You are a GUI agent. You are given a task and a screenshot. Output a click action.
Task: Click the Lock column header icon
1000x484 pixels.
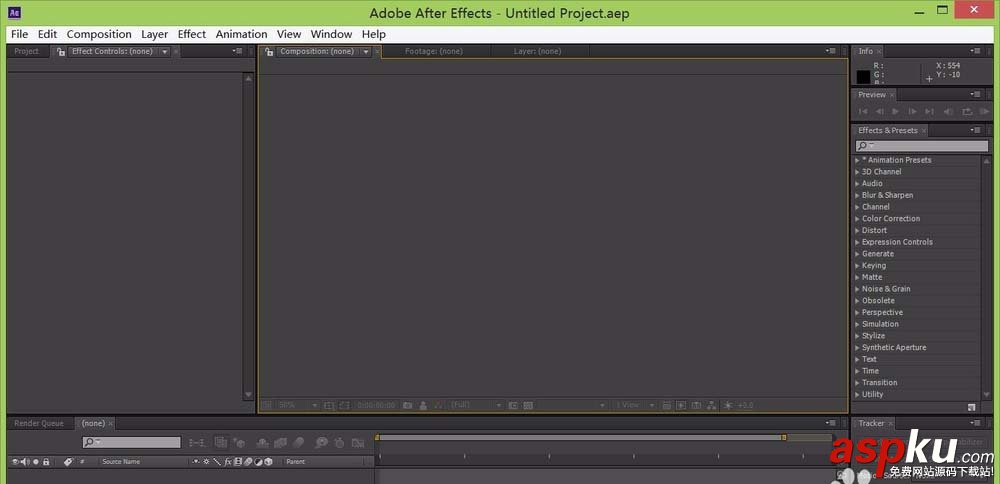tap(46, 462)
